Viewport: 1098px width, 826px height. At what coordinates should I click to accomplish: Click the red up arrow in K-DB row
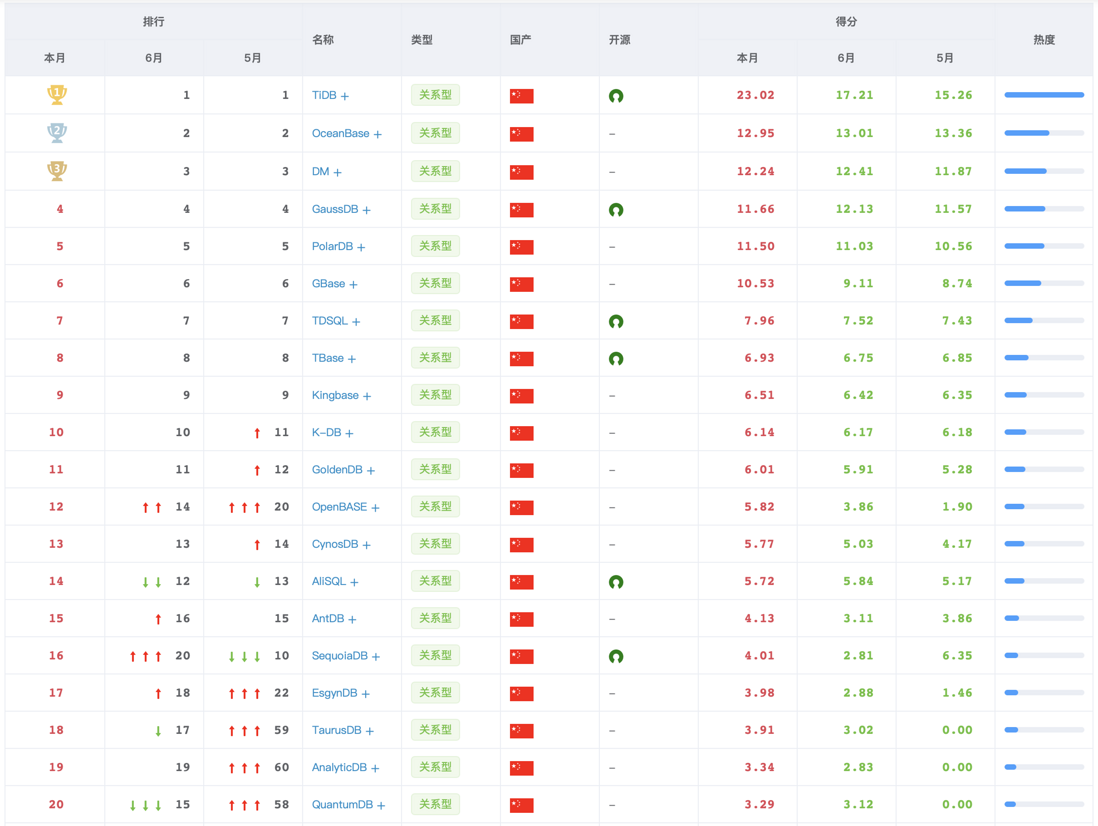(x=257, y=433)
